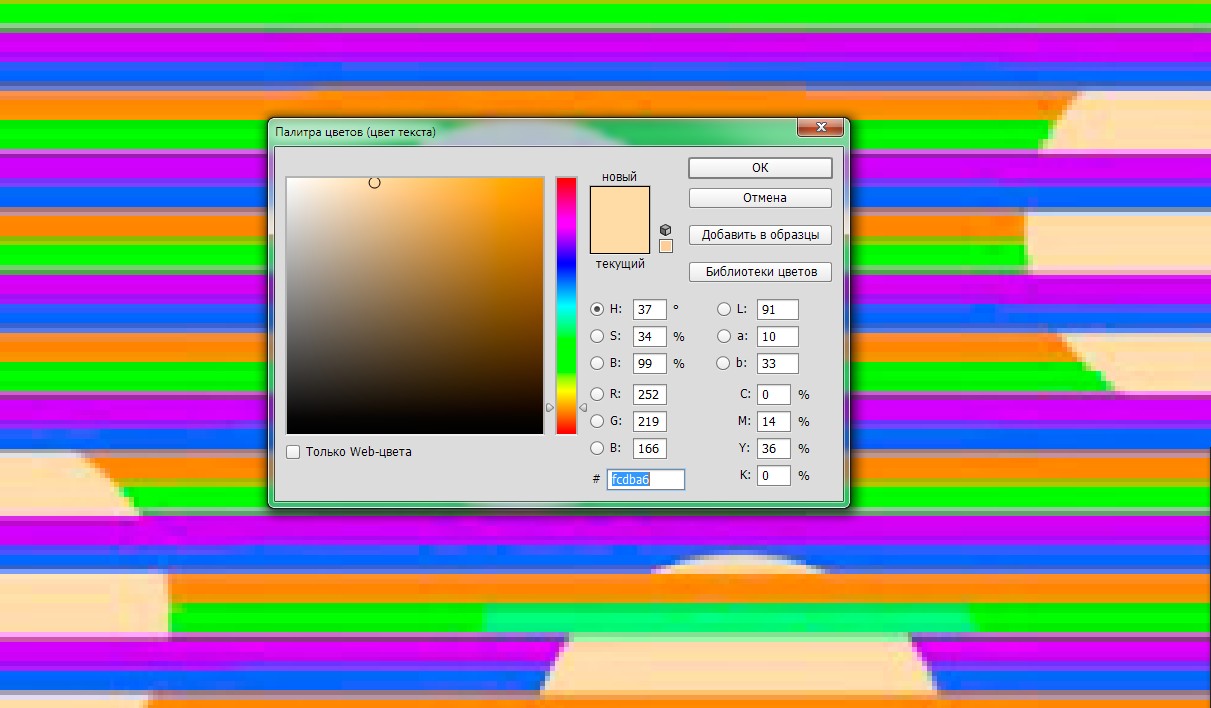This screenshot has width=1211, height=708.
Task: Click the C cyan percentage field
Action: (774, 394)
